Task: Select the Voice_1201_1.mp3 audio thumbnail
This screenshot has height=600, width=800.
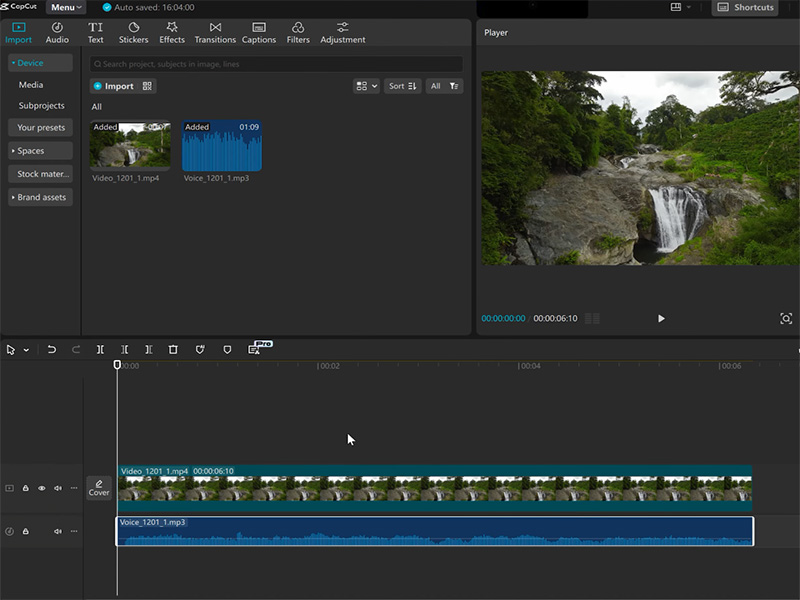Action: click(222, 145)
